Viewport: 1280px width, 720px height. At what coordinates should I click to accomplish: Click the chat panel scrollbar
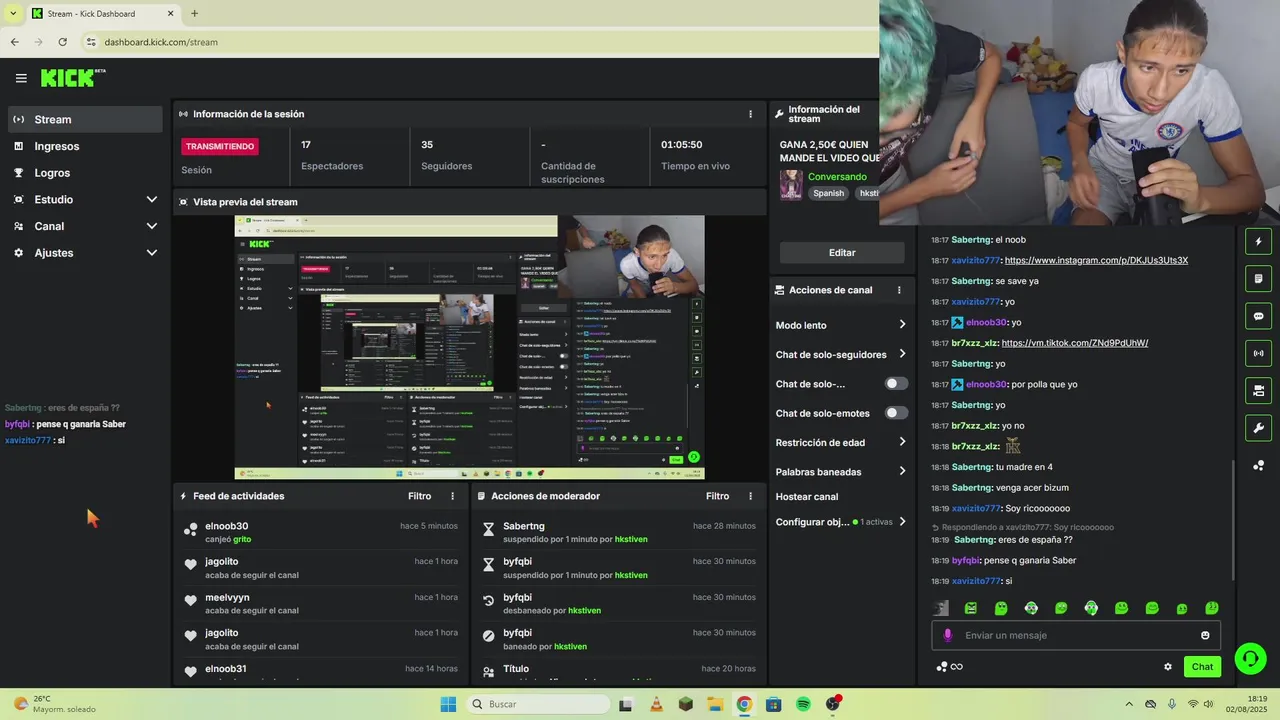pyautogui.click(x=1232, y=520)
